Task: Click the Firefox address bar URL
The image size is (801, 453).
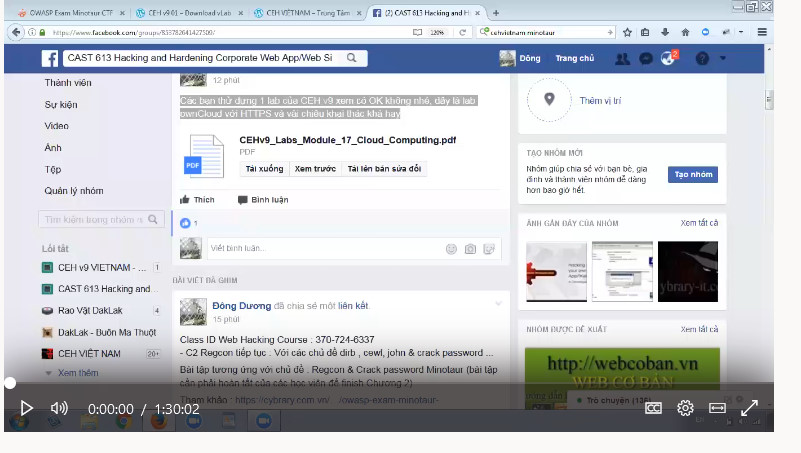Action: coord(134,33)
